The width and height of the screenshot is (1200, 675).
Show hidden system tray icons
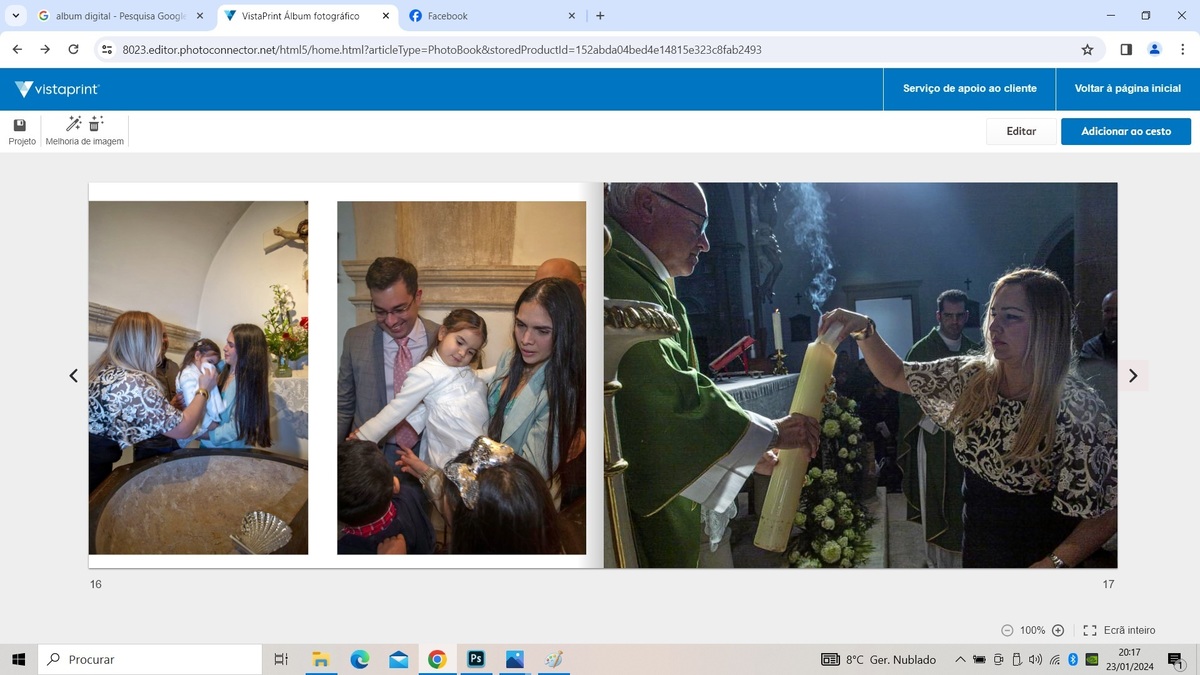[x=960, y=660]
